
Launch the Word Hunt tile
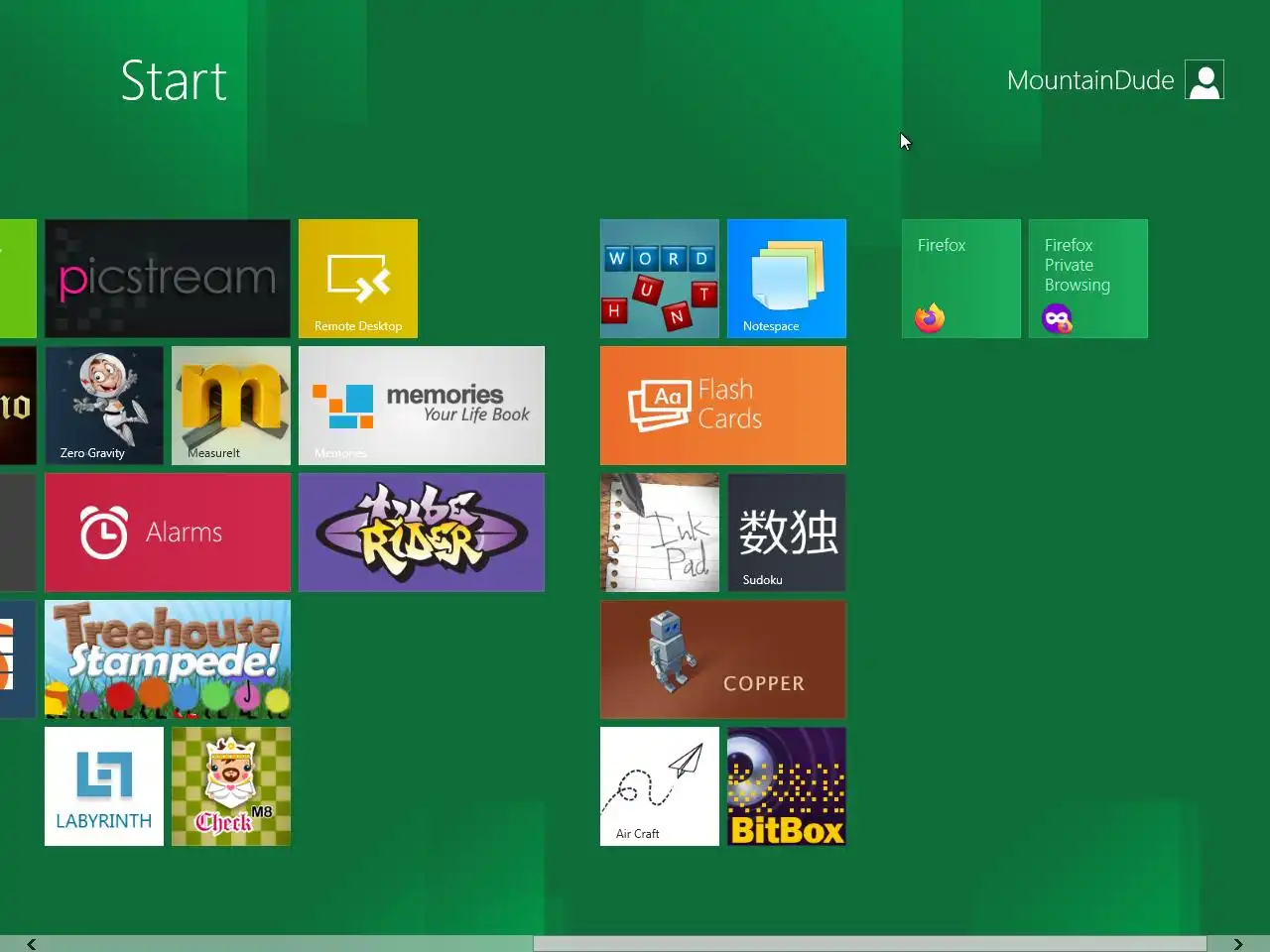[x=660, y=279]
